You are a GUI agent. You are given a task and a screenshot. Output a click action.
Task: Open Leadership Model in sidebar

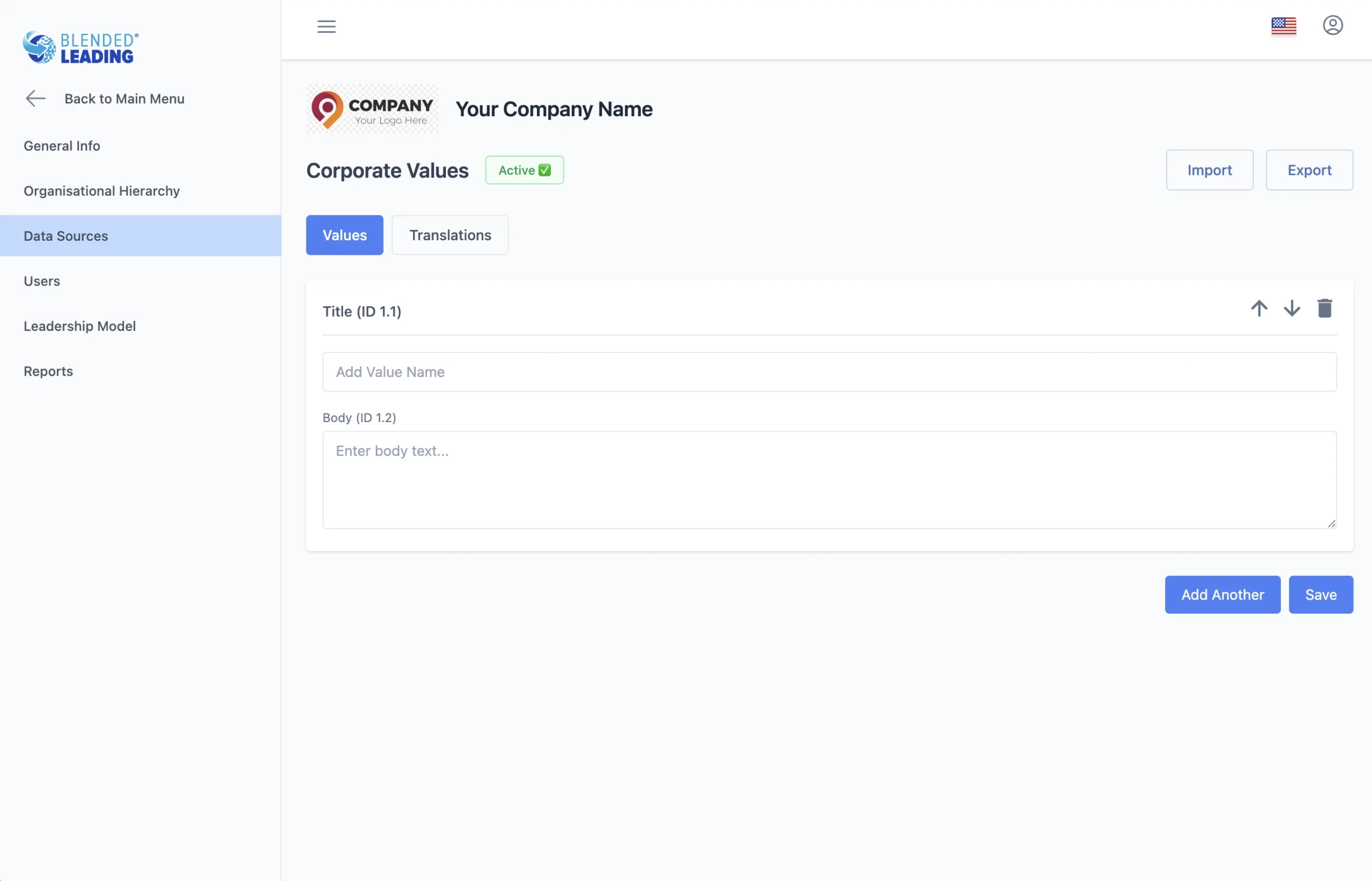click(x=79, y=326)
